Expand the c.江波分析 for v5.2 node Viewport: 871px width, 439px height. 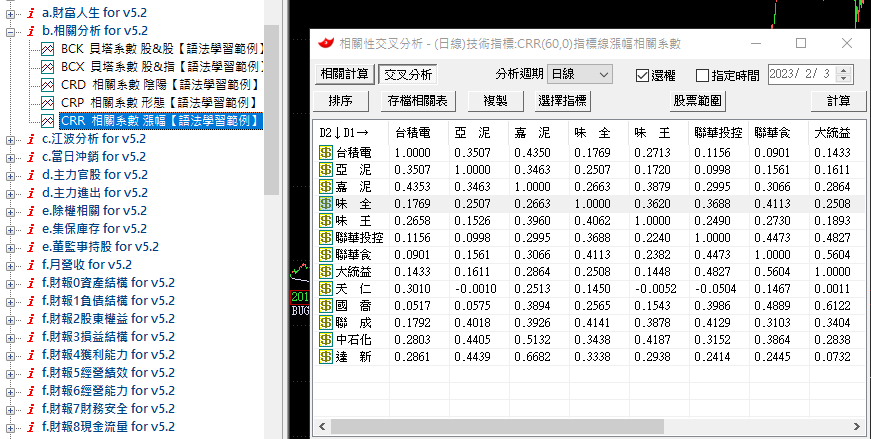(x=10, y=139)
